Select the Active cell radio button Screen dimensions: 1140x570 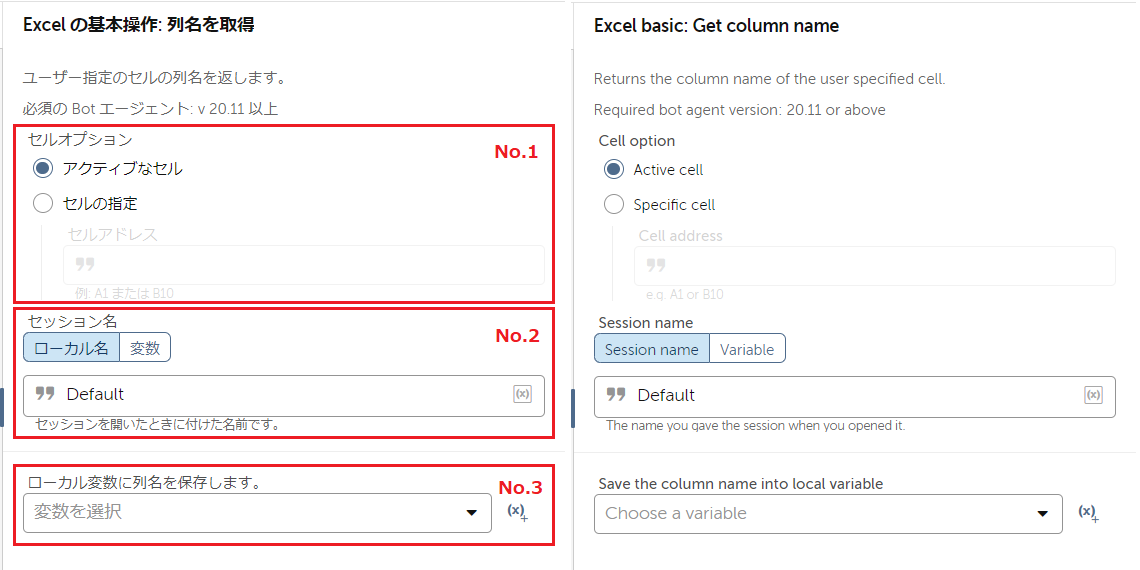(614, 169)
